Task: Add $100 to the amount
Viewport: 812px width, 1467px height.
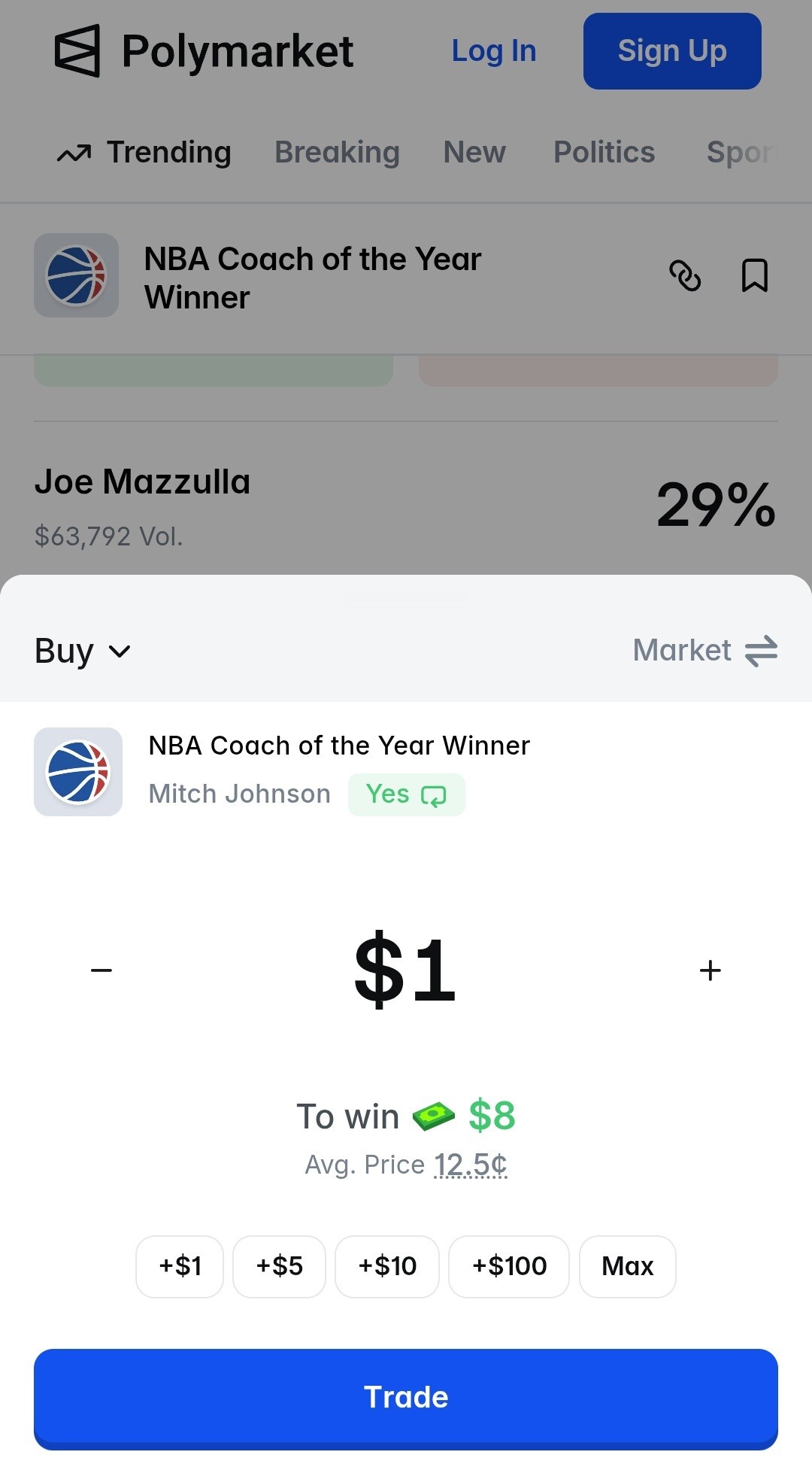Action: [509, 1267]
